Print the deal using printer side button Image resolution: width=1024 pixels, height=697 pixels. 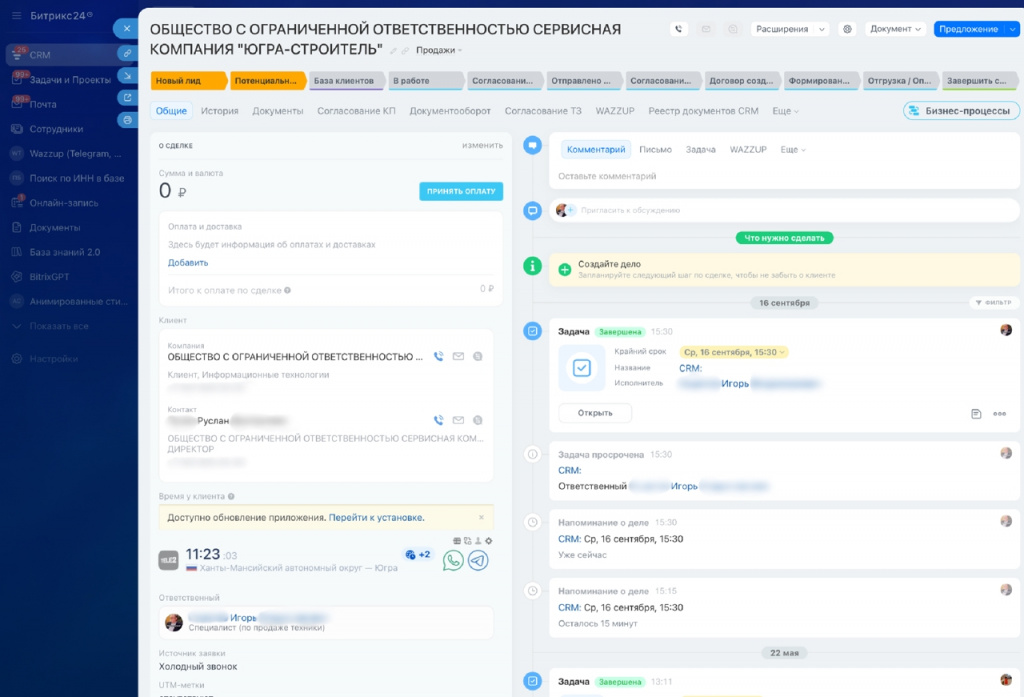(127, 120)
